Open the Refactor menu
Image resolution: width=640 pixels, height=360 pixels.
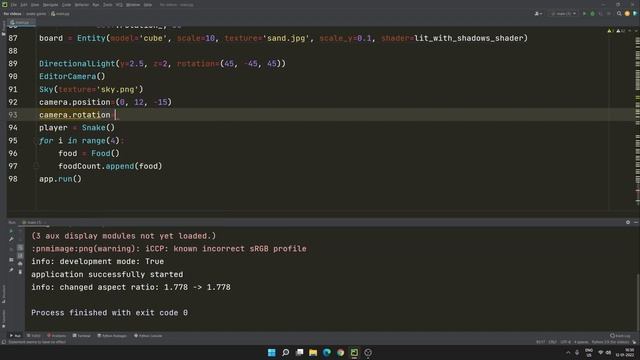coord(82,5)
